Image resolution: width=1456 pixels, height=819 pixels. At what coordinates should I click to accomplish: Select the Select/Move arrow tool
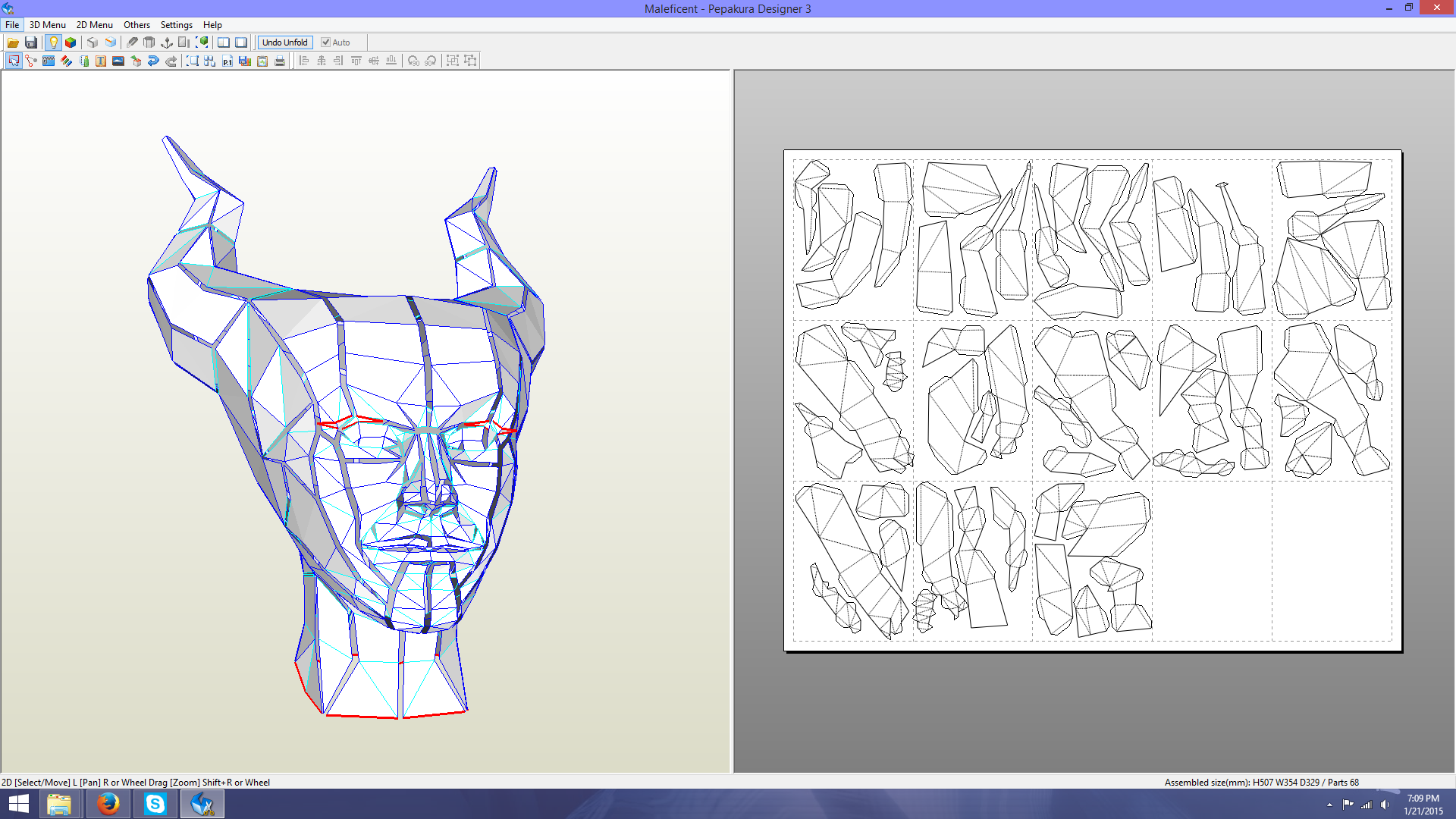(14, 61)
